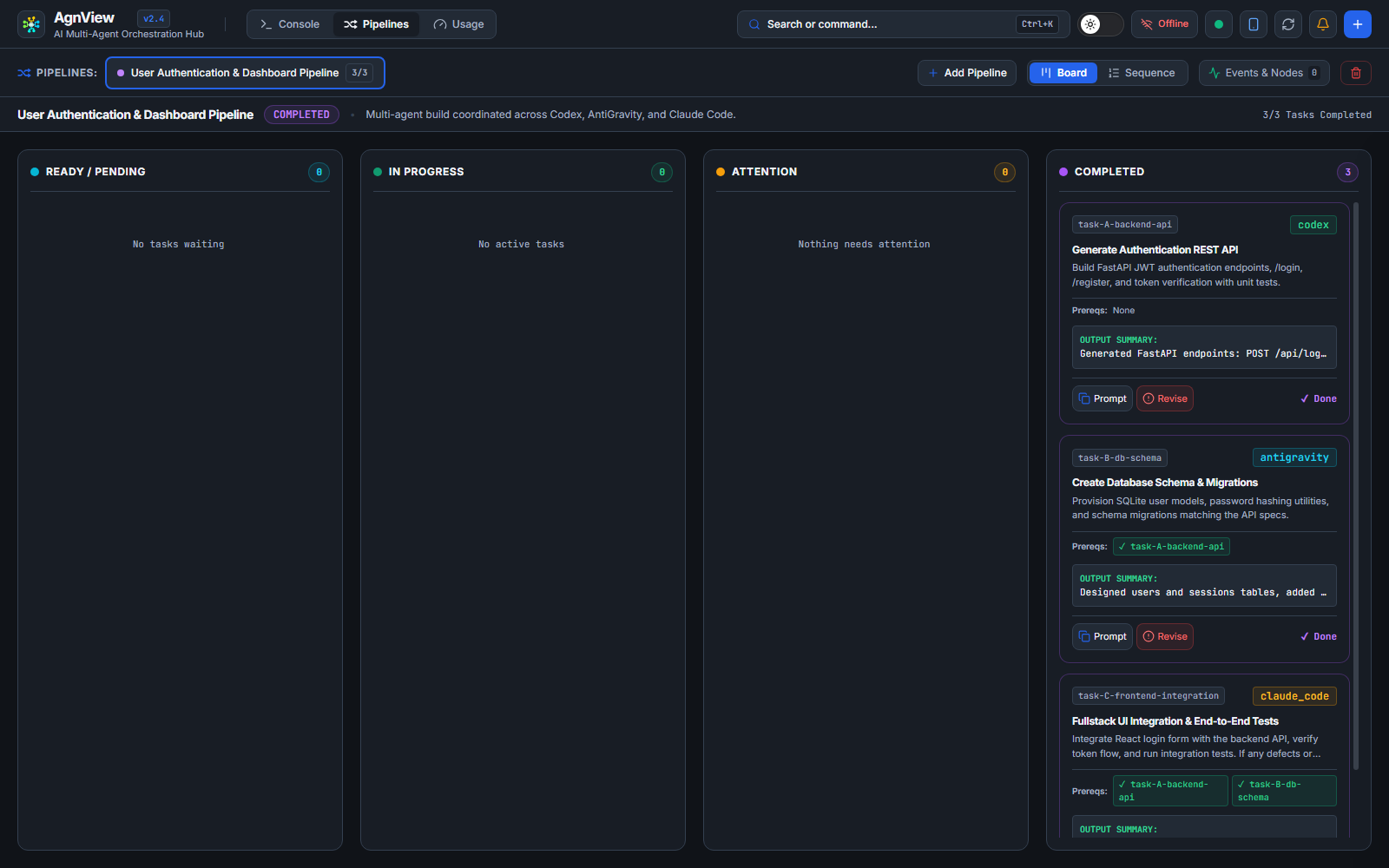
Task: Click Done on Create Database Schema card
Action: [1319, 636]
